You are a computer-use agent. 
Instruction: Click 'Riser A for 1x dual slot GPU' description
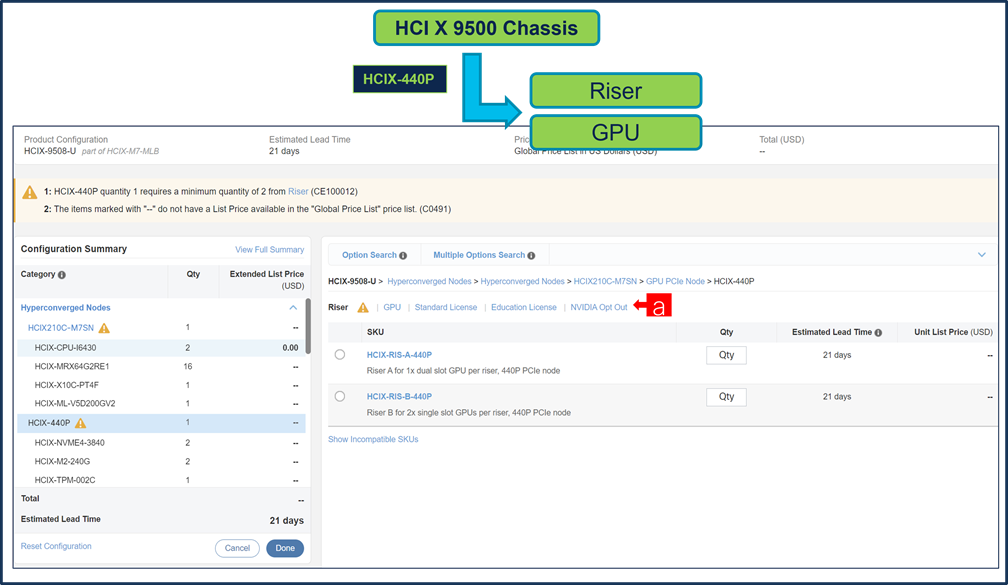coord(463,371)
